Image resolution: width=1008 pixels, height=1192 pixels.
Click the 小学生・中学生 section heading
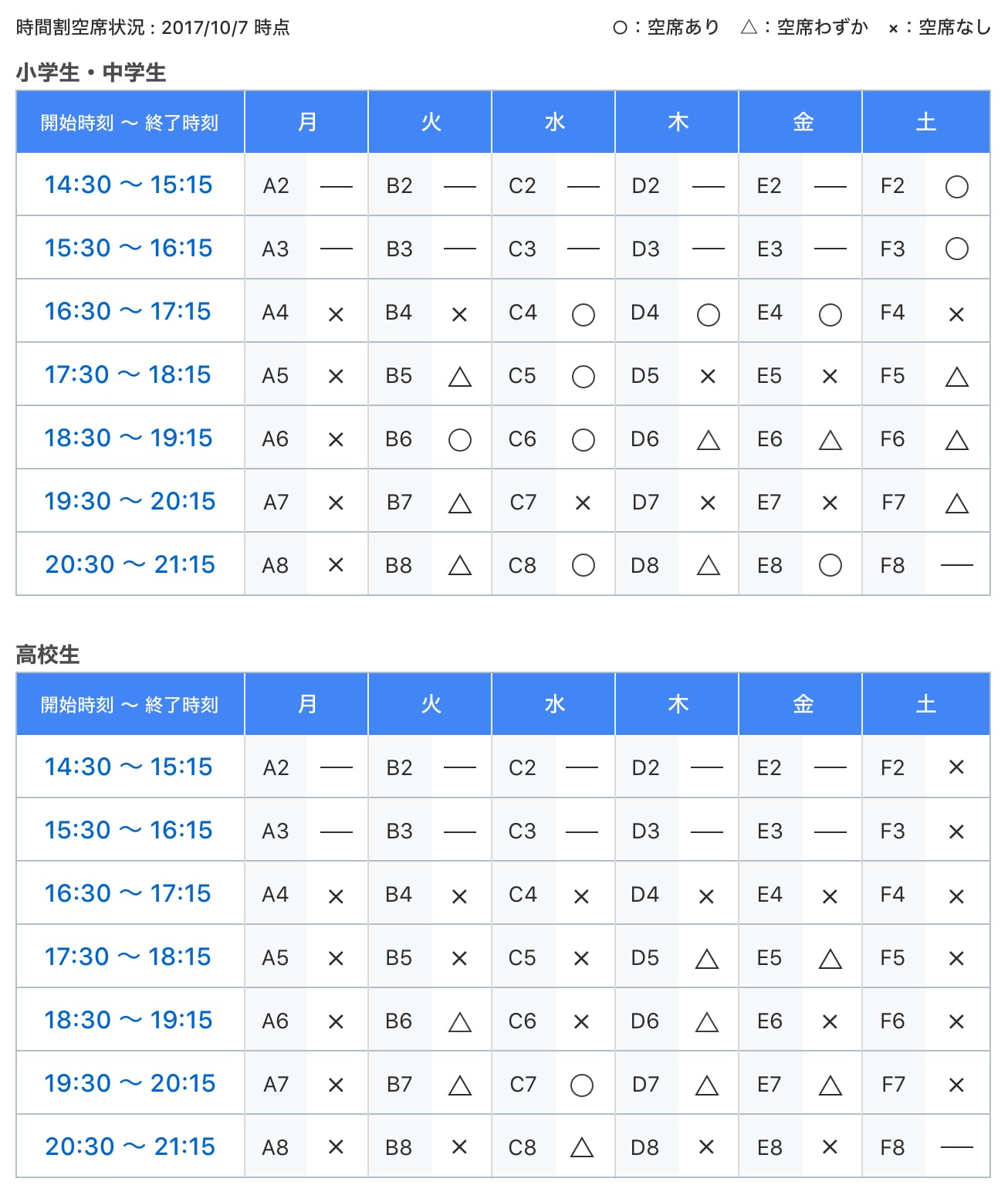pyautogui.click(x=91, y=73)
